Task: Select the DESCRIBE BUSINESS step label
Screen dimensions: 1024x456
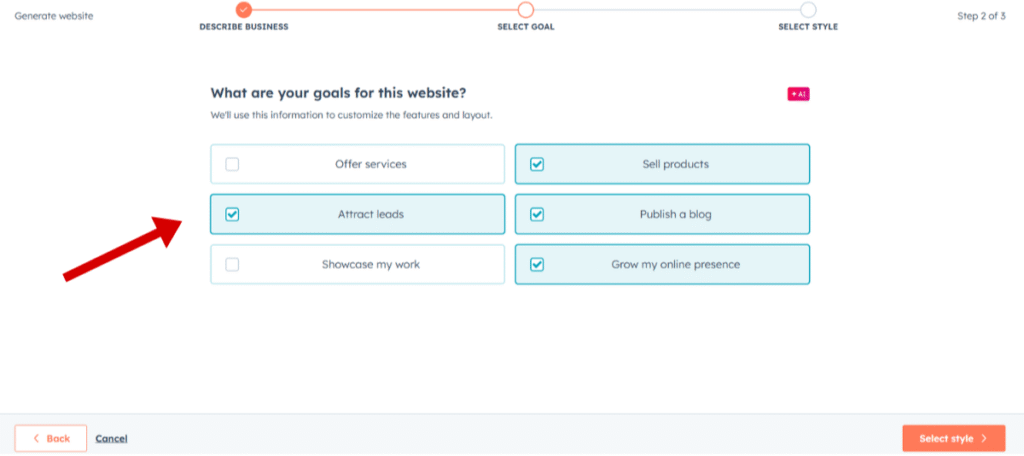Action: tap(244, 27)
